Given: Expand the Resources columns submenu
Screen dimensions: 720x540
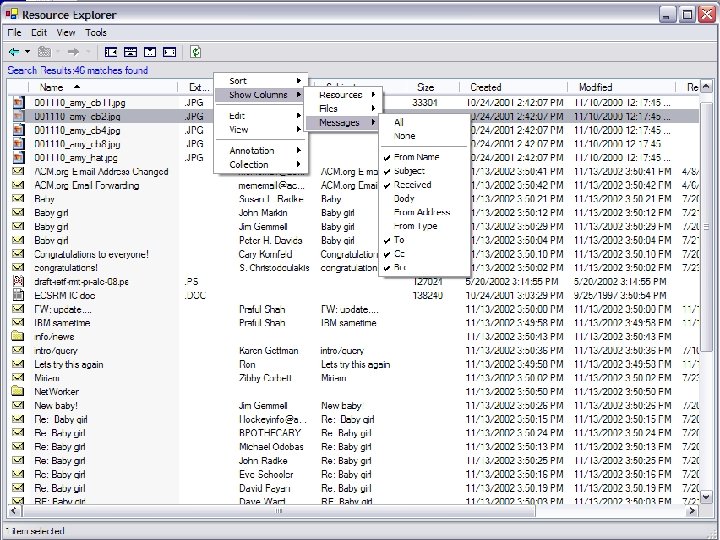Looking at the screenshot, I should tap(343, 95).
